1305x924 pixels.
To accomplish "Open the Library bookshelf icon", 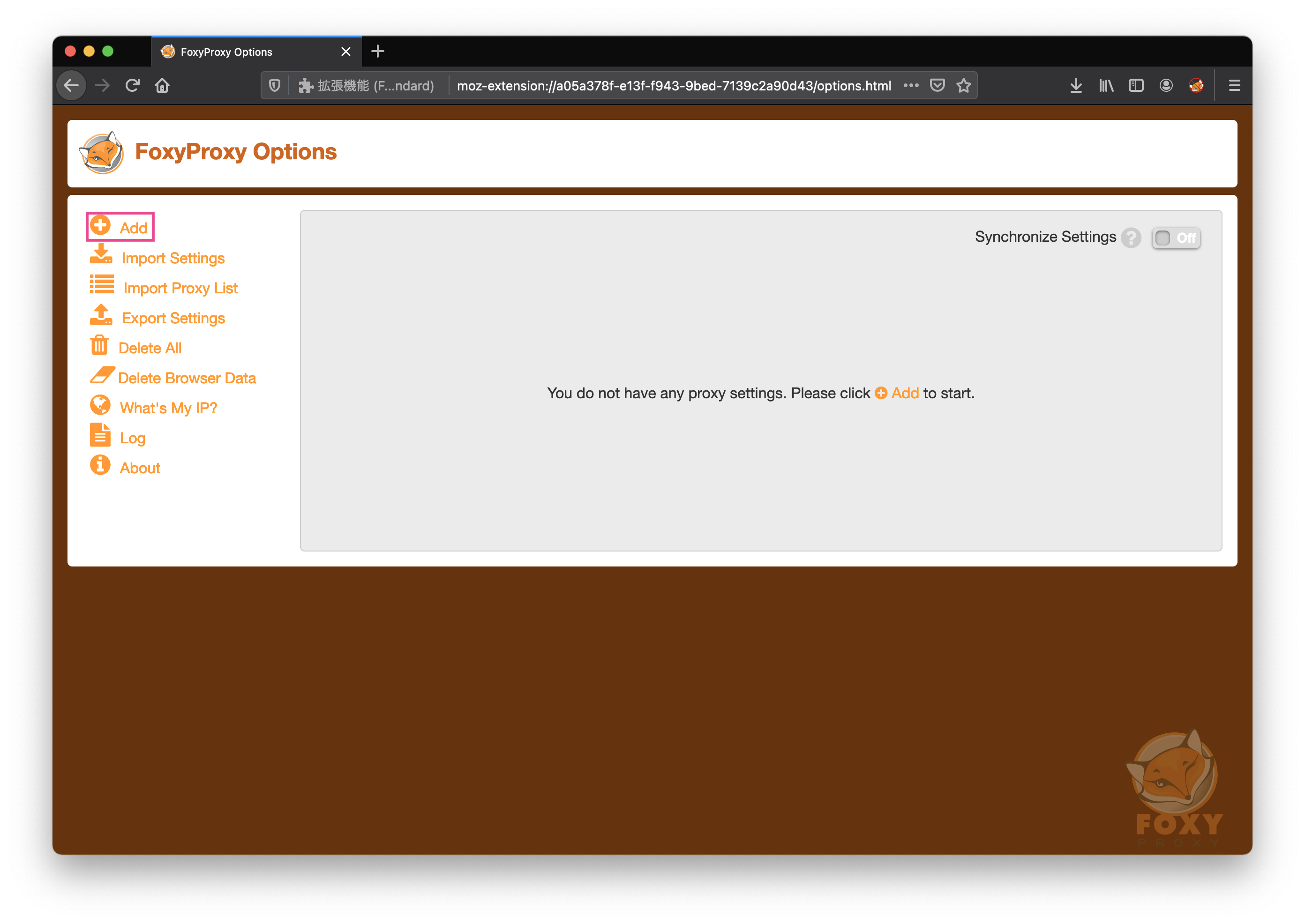I will [1106, 85].
